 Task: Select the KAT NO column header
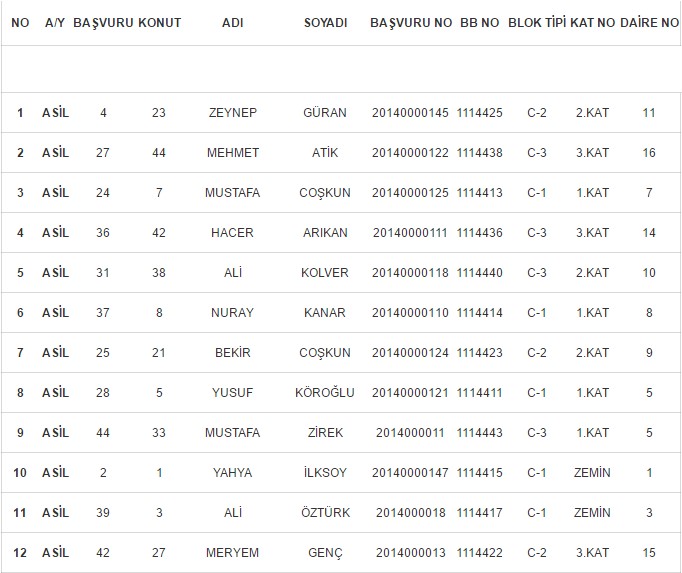tap(592, 22)
